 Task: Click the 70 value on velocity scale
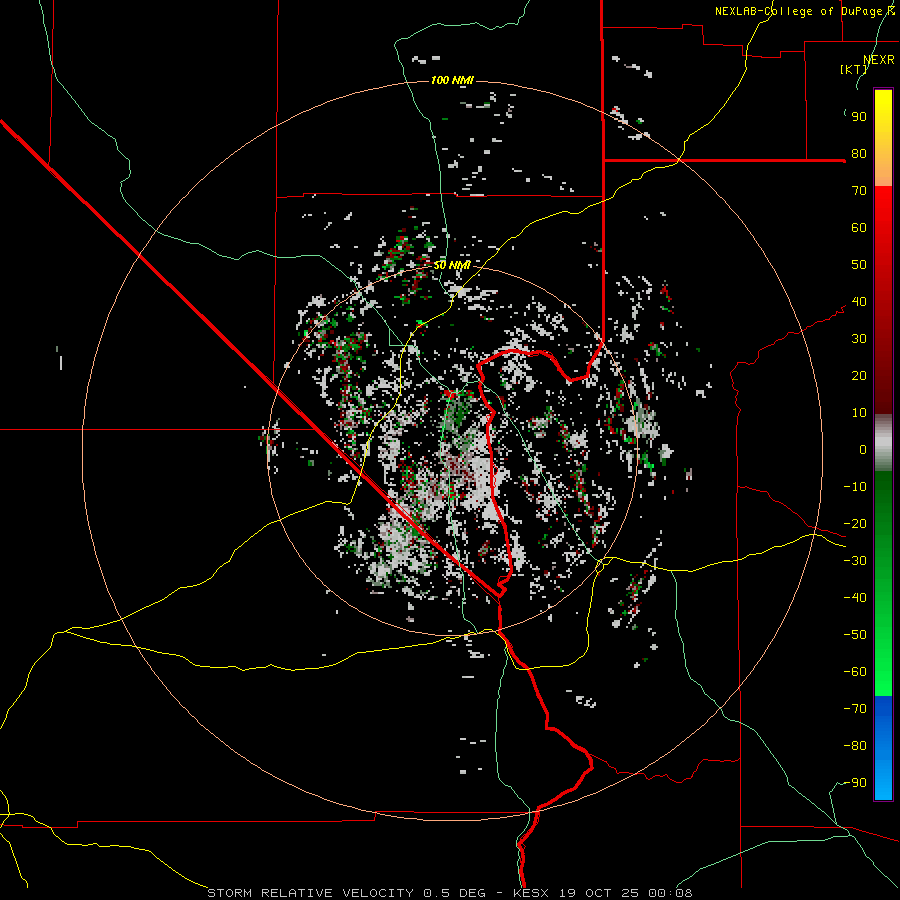pyautogui.click(x=859, y=191)
